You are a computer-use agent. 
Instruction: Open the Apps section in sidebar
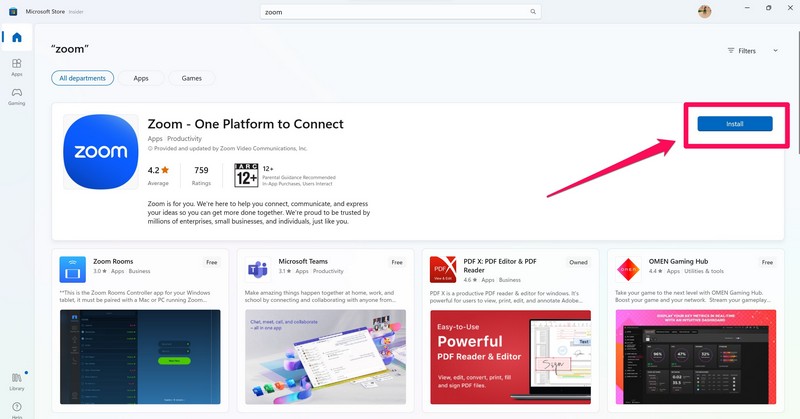pos(17,67)
